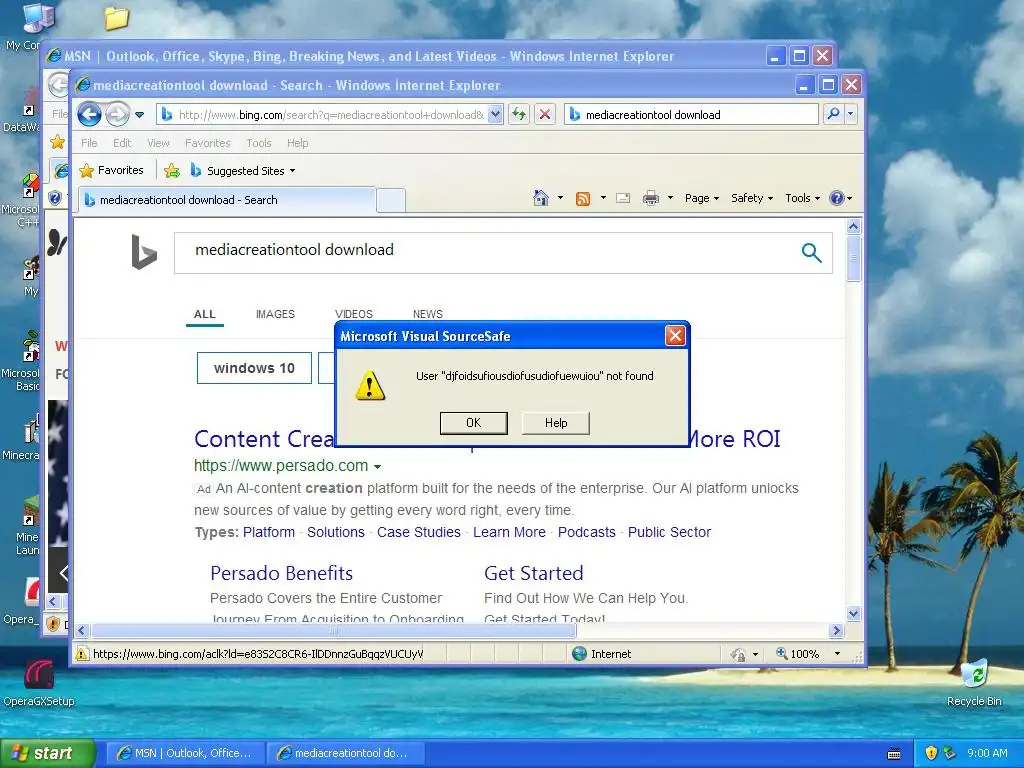Click the Add to Favorites Bar icon
1024x768 pixels.
click(x=172, y=171)
